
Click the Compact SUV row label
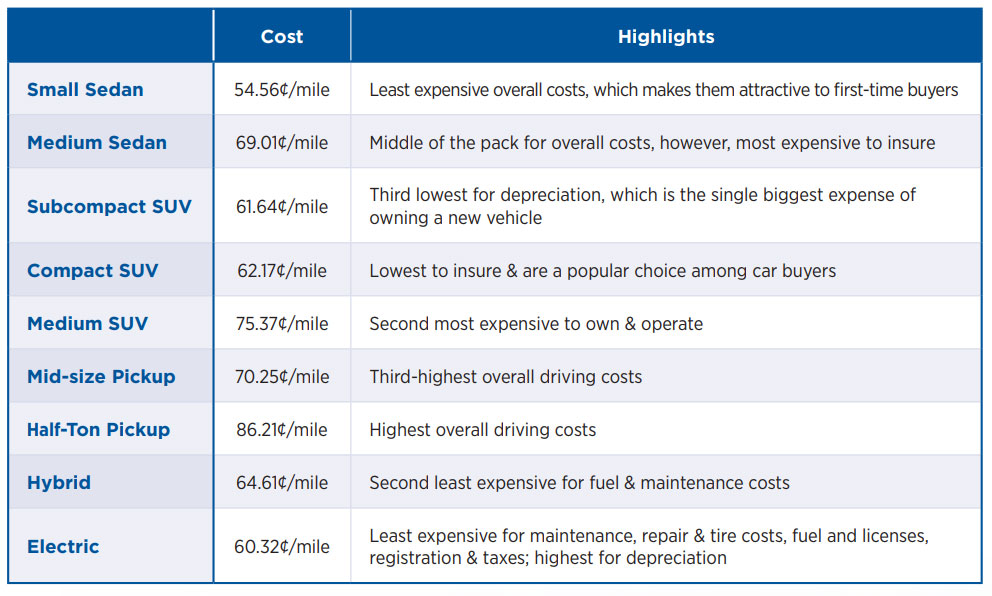tap(92, 271)
